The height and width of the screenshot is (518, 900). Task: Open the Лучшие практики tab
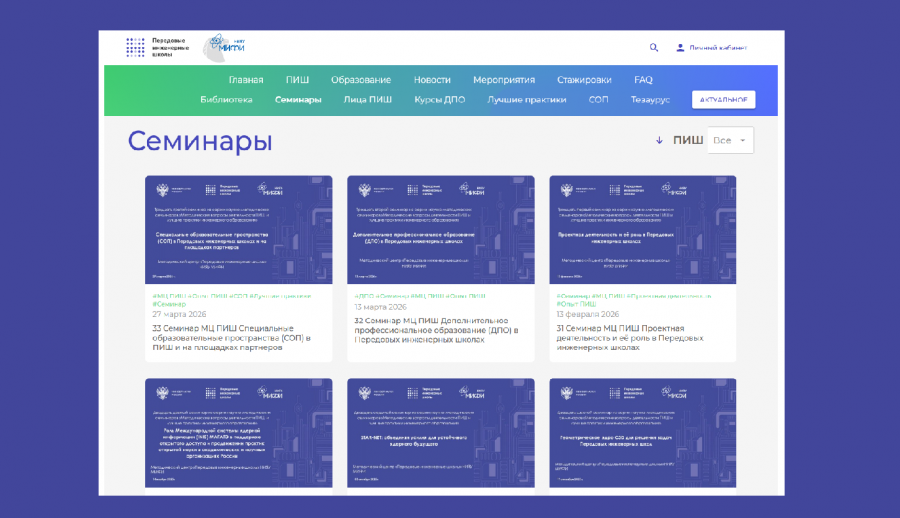click(x=527, y=100)
